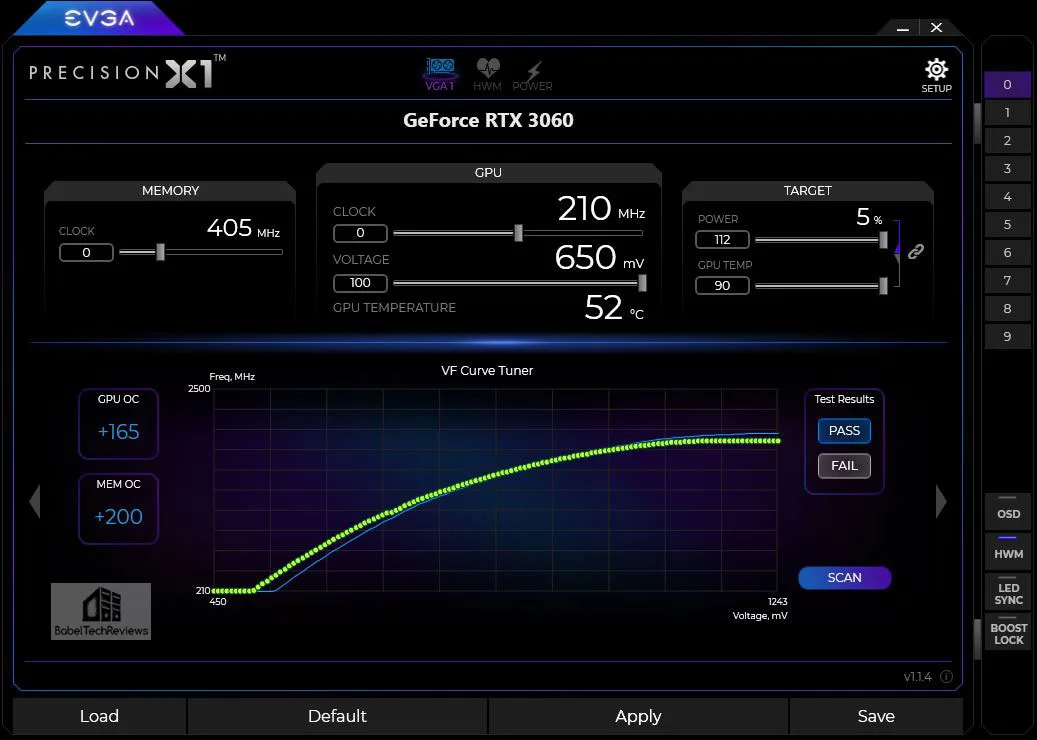This screenshot has height=740, width=1037.
Task: Select profile 6
Action: click(1007, 253)
